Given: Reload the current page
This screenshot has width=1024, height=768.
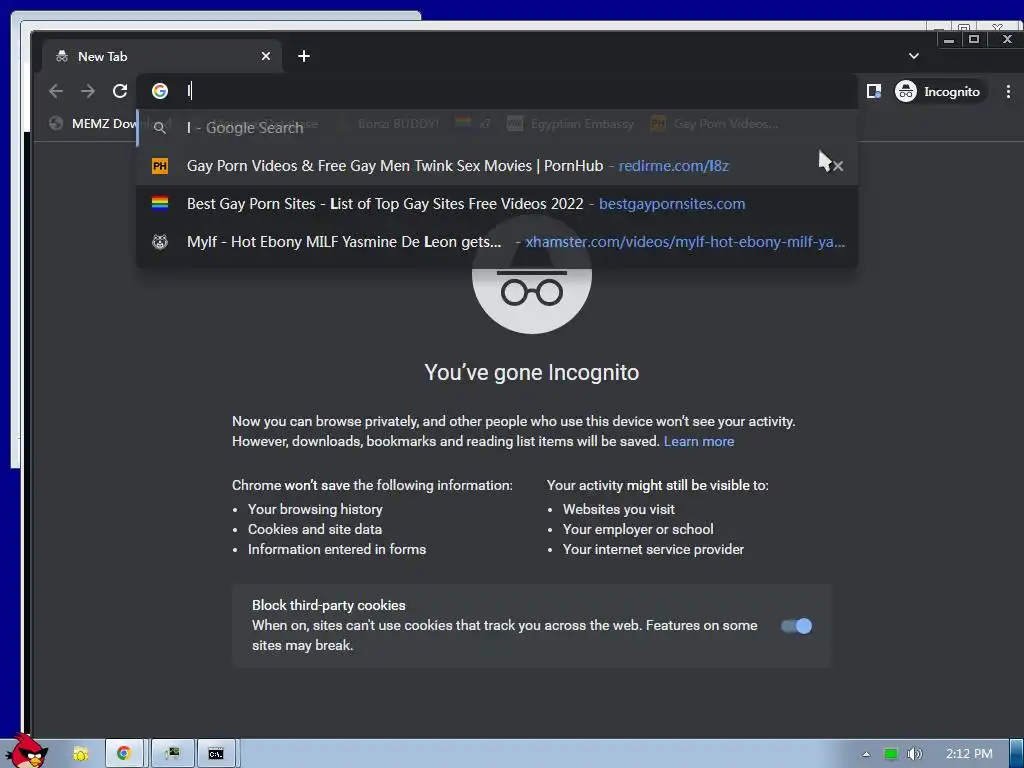Looking at the screenshot, I should [x=120, y=91].
